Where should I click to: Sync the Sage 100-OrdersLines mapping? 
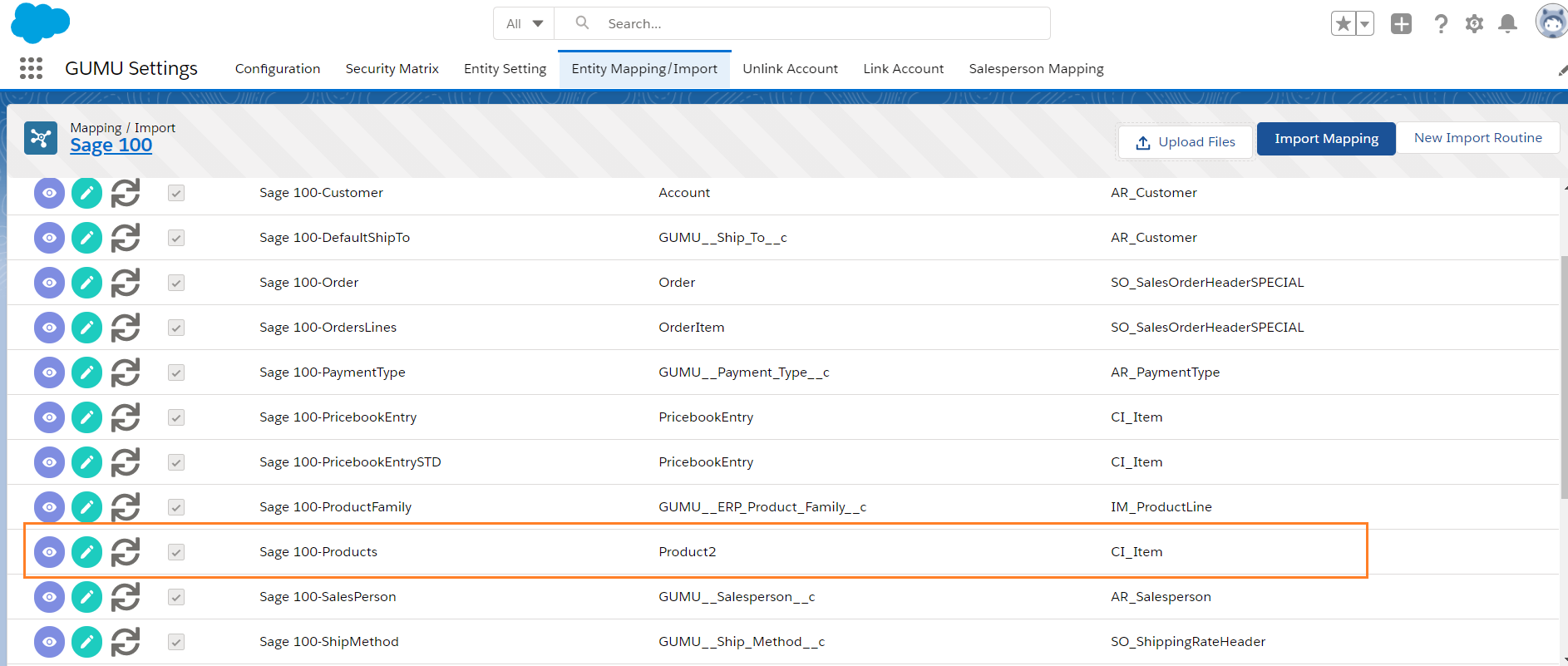pyautogui.click(x=126, y=328)
